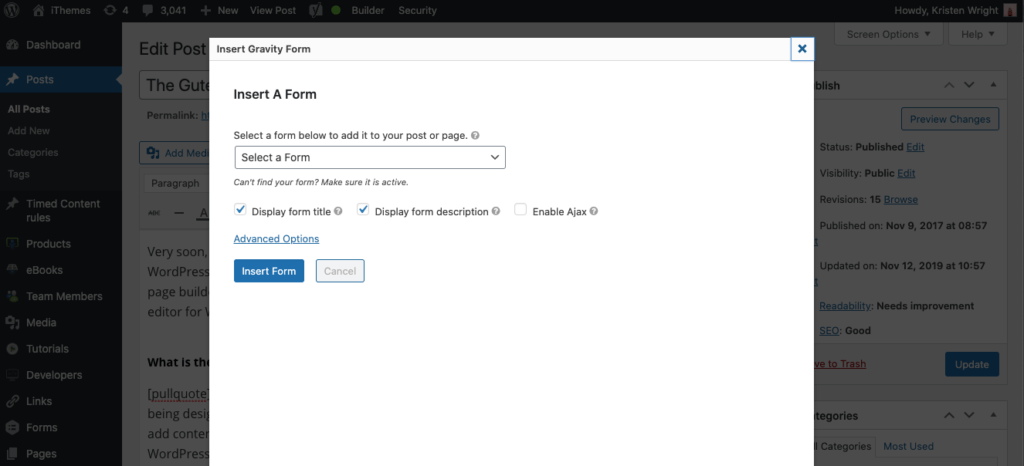The height and width of the screenshot is (466, 1024).
Task: Click the iThemes home icon
Action: click(x=39, y=10)
